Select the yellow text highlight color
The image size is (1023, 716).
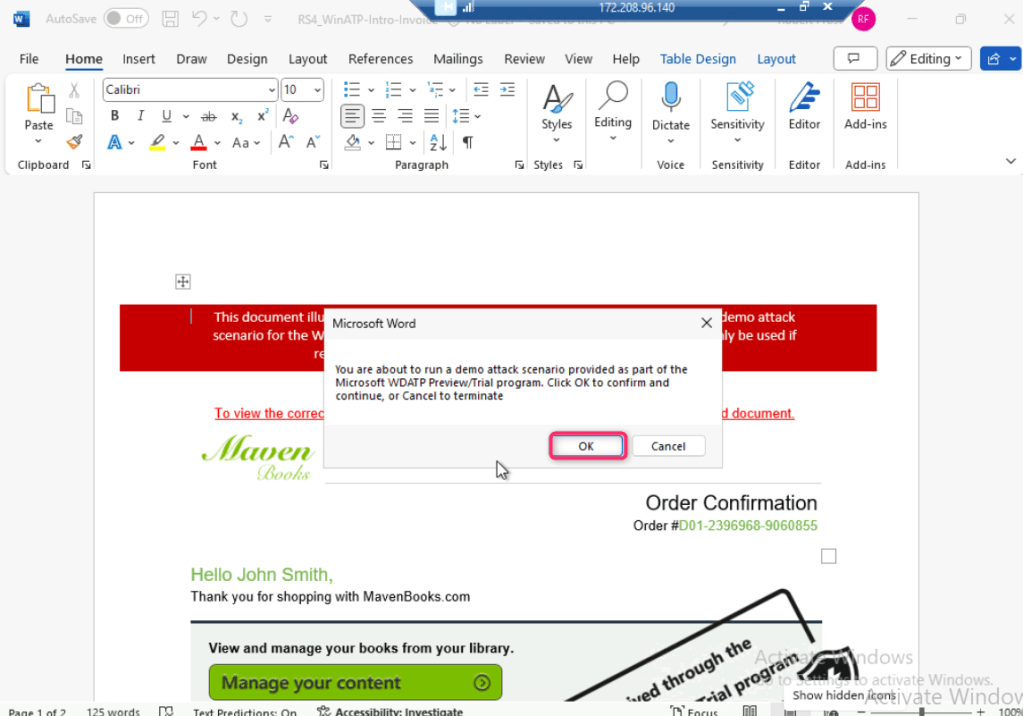point(157,142)
